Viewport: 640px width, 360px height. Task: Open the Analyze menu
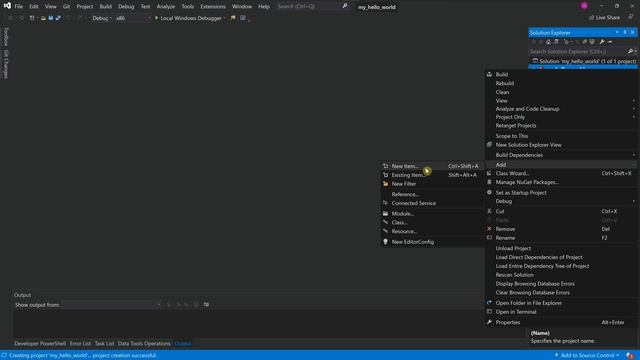pyautogui.click(x=166, y=7)
